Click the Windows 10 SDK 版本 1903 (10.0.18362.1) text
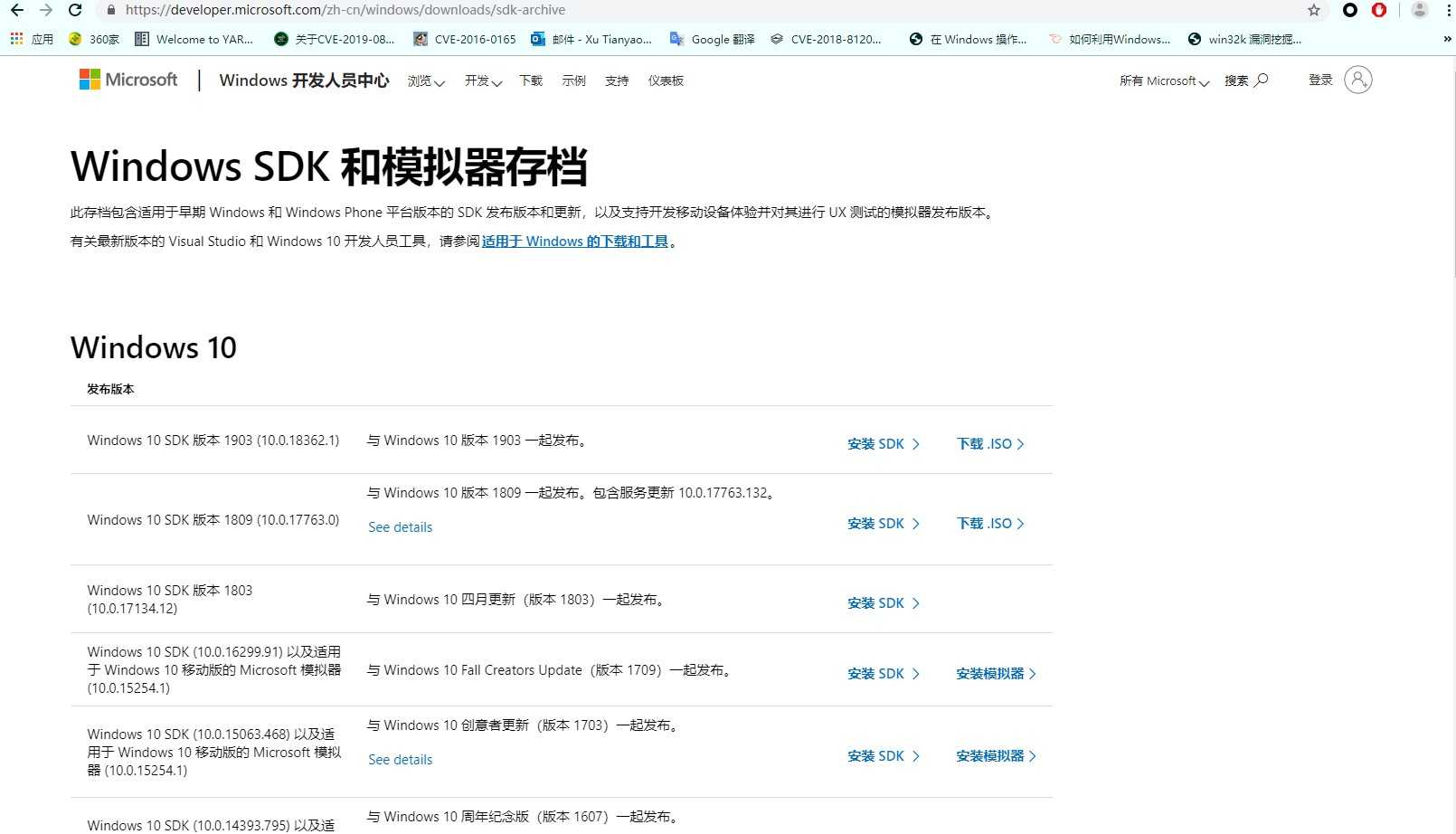Screen dimensions: 1456x834 (213, 441)
